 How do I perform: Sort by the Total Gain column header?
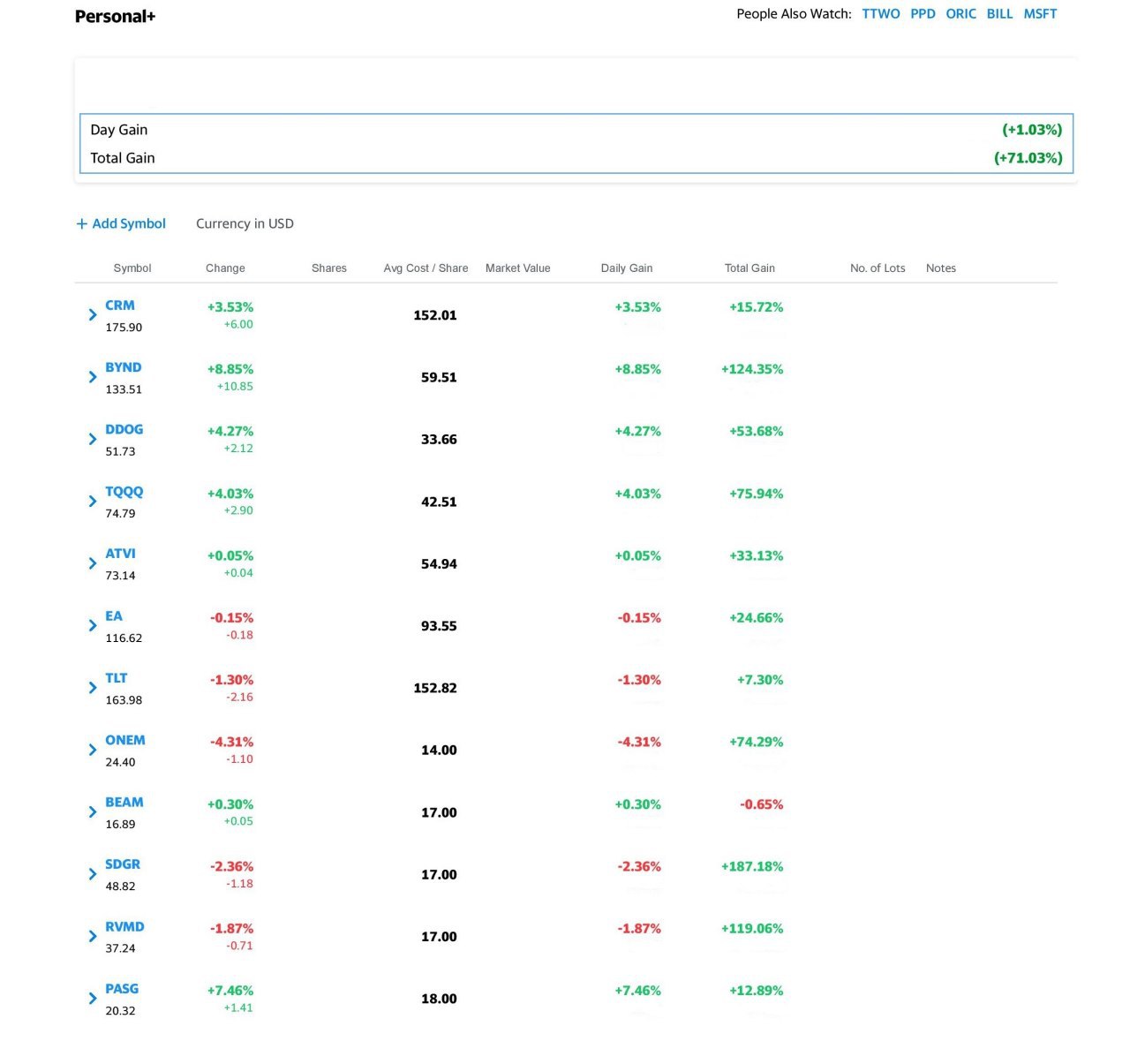pos(750,268)
